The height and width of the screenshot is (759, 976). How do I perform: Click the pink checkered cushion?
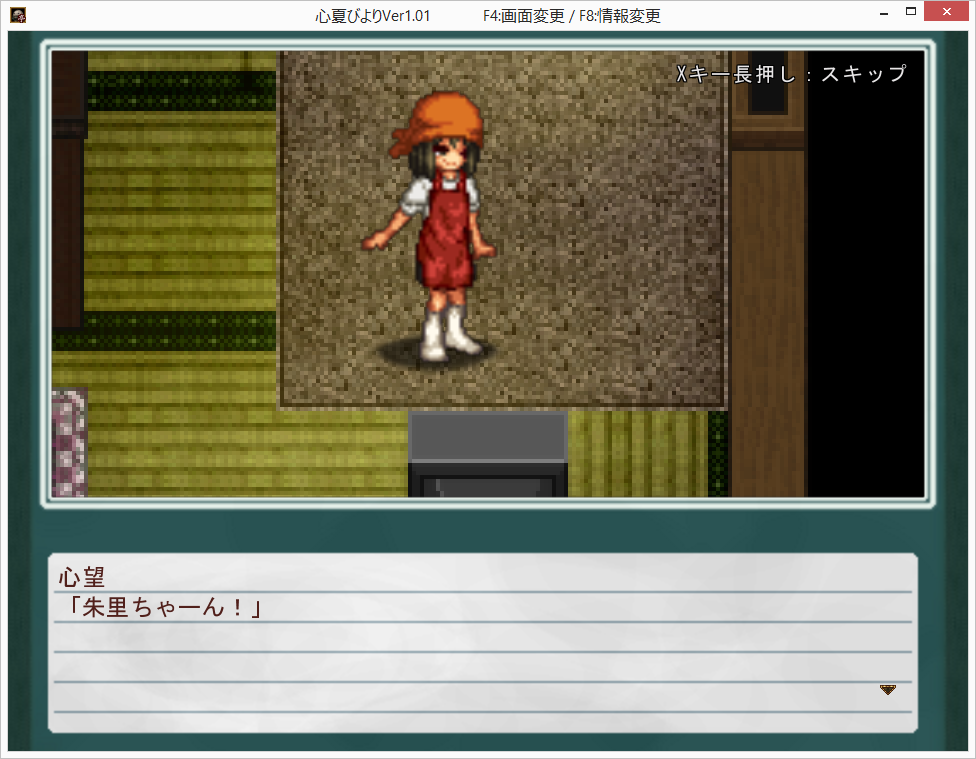[69, 443]
